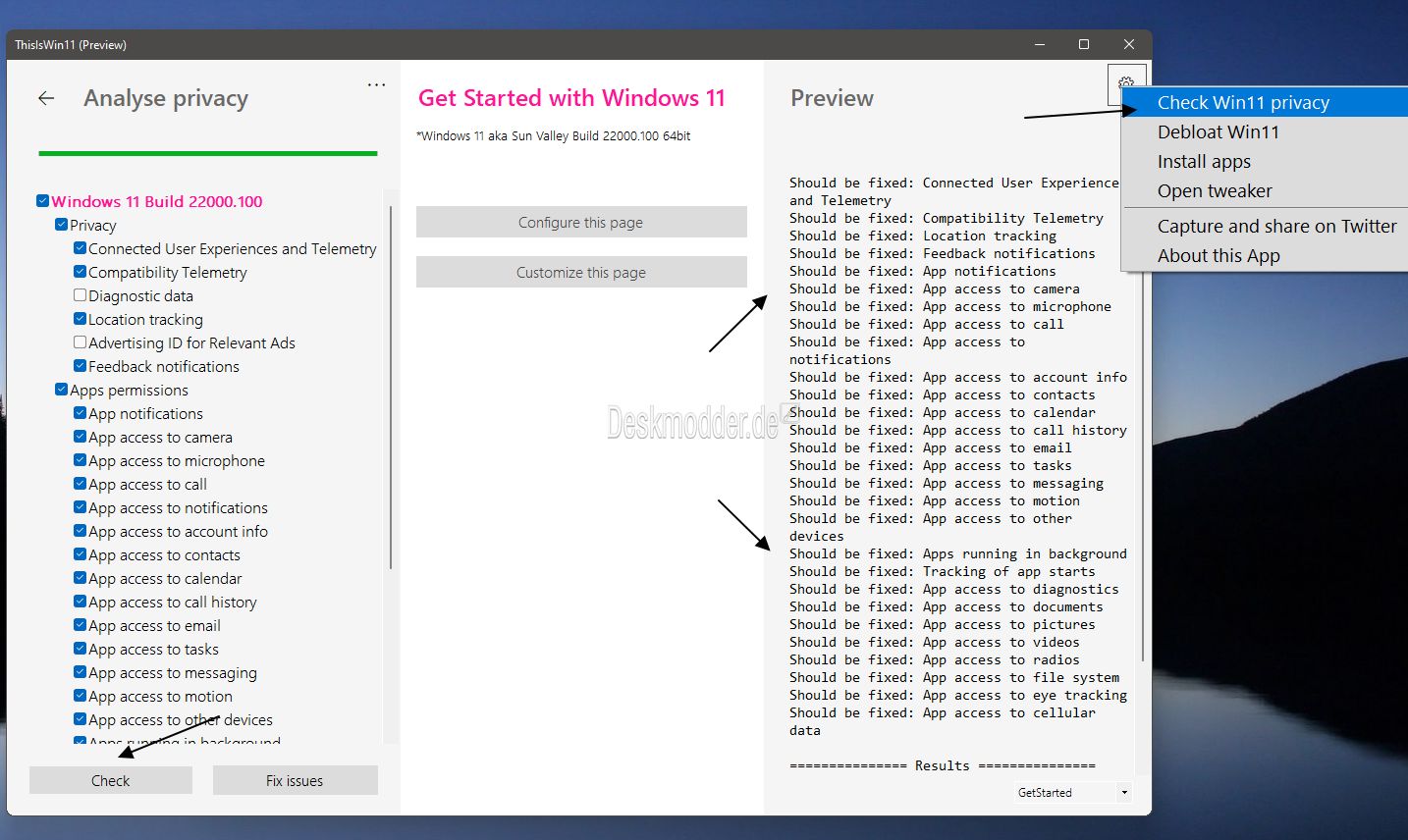Uncheck the Privacy group checkbox

click(x=62, y=225)
